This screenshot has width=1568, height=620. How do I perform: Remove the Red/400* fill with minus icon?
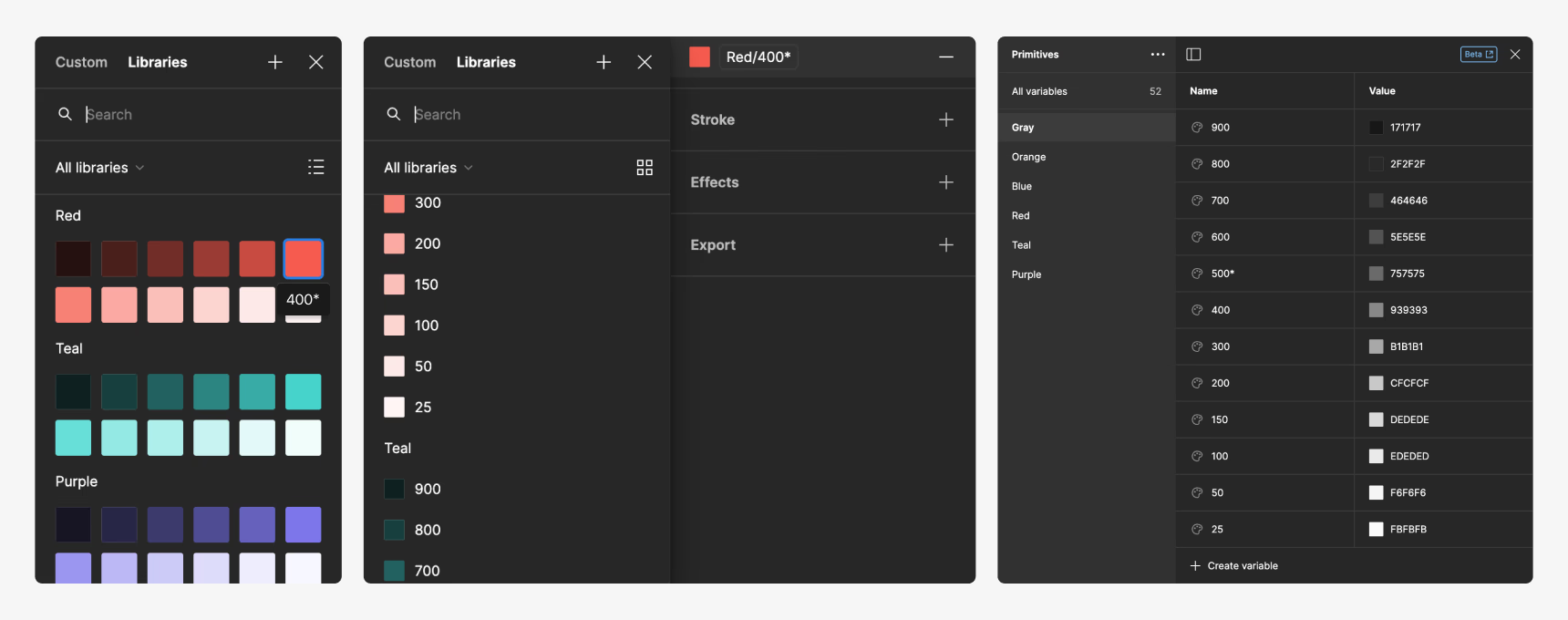click(x=946, y=57)
